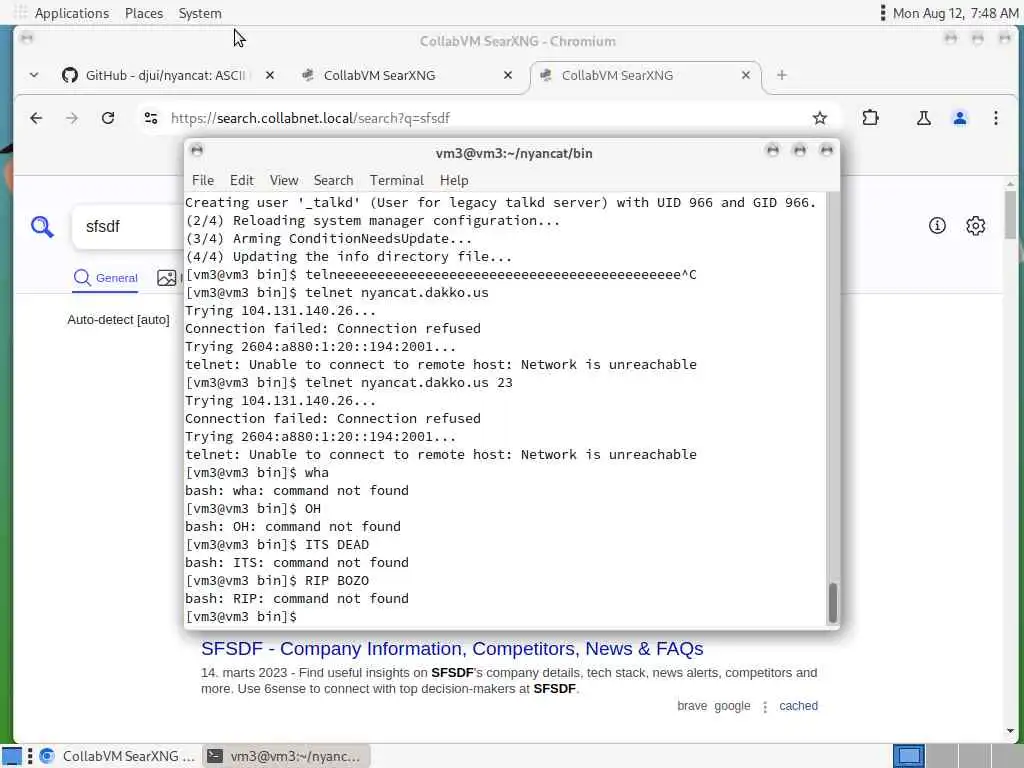Click 'telnet nyancat.dakko.us 23' command text
This screenshot has height=768, width=1024.
(x=409, y=383)
